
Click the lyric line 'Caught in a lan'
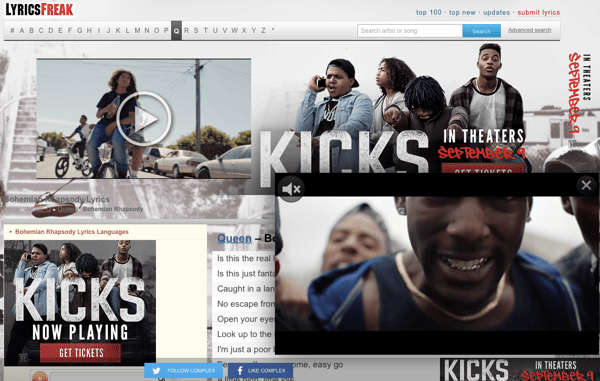[246, 289]
